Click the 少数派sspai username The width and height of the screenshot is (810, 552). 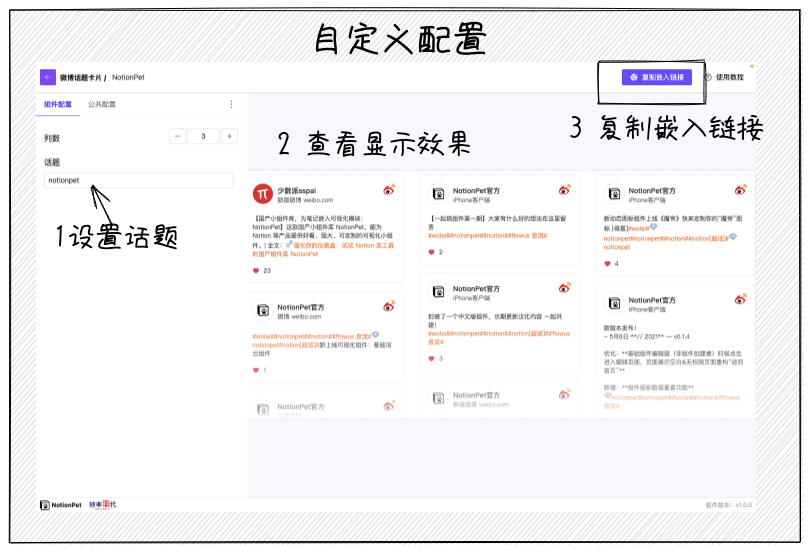tap(297, 191)
